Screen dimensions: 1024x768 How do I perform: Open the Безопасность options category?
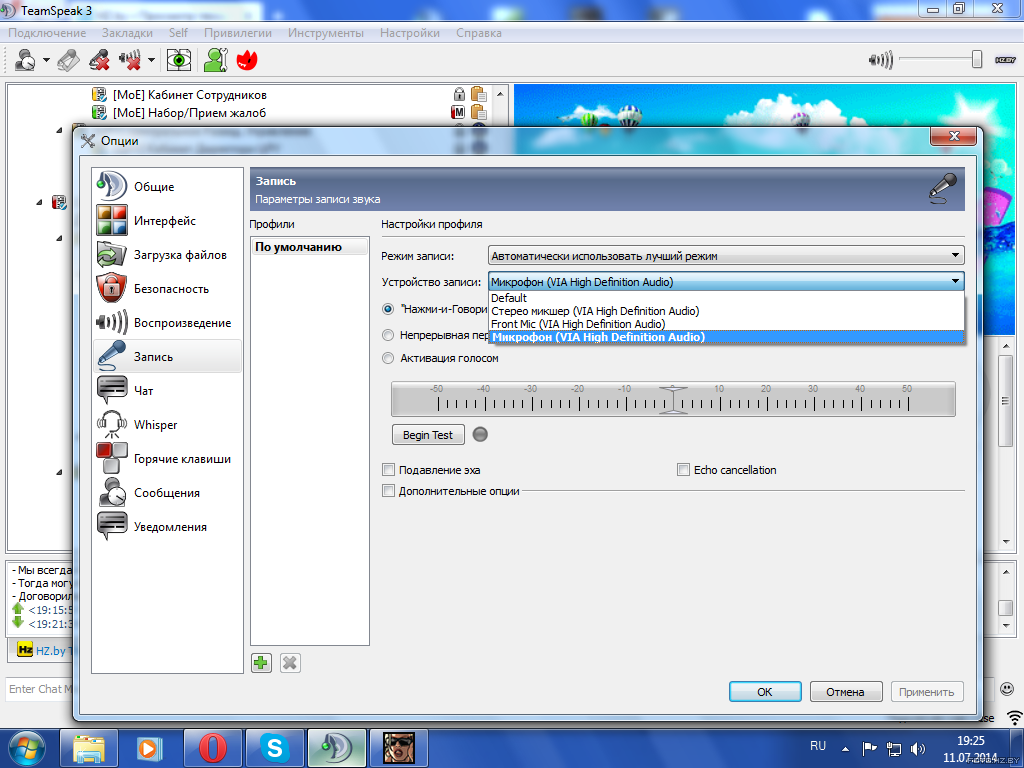(x=167, y=289)
